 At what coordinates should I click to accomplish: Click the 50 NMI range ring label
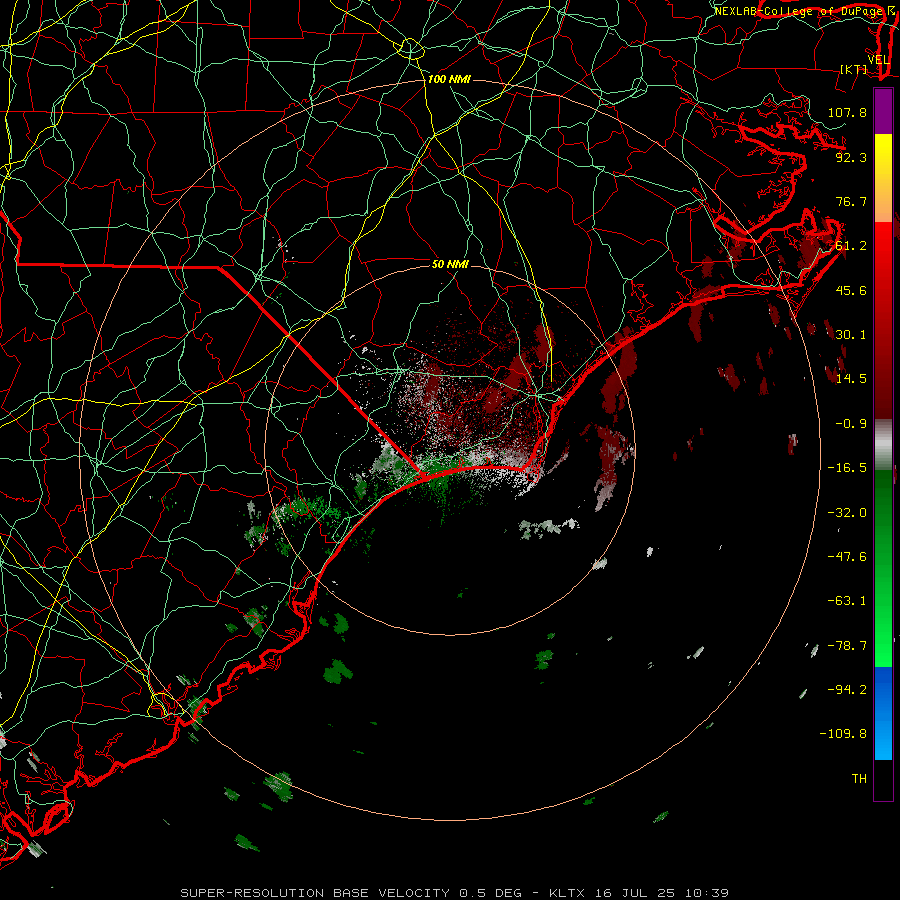point(451,264)
